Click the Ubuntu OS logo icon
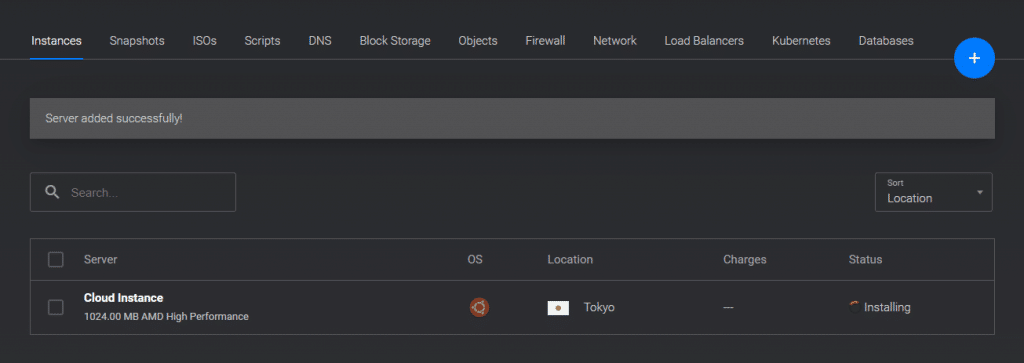Image resolution: width=1024 pixels, height=363 pixels. [479, 308]
